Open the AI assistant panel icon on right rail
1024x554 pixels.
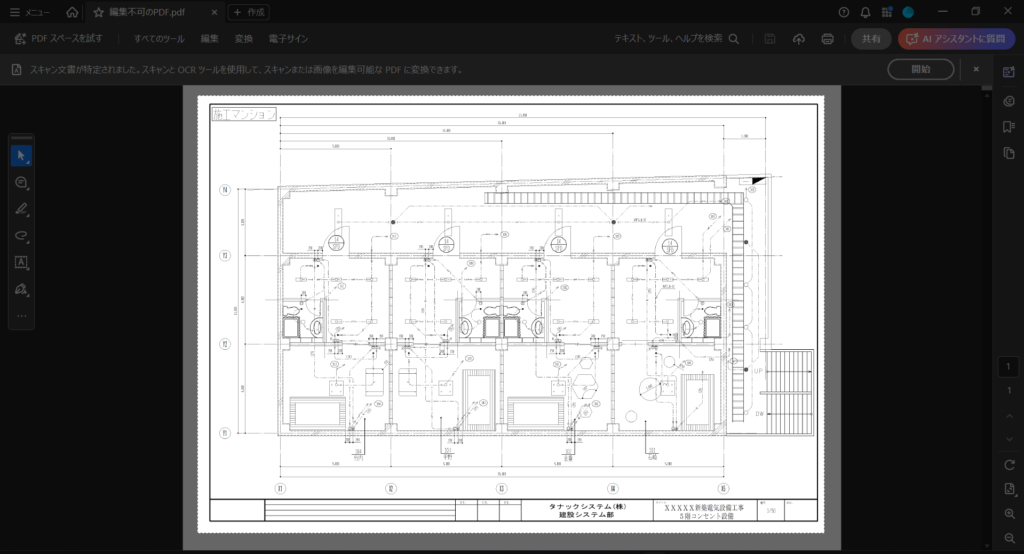pos(1009,72)
